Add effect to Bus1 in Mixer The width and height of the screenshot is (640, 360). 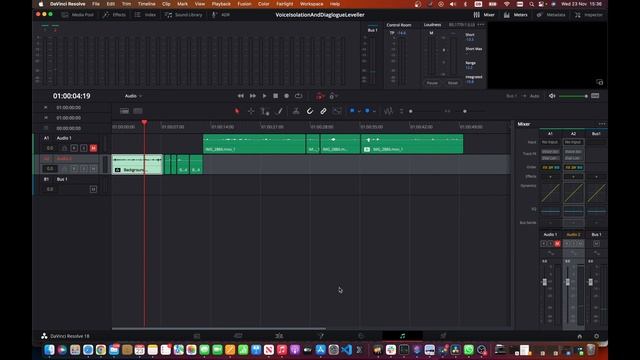(x=596, y=177)
